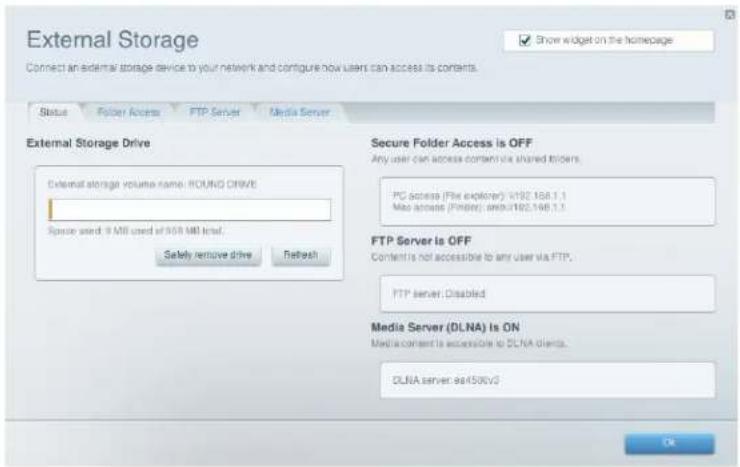Image resolution: width=740 pixels, height=467 pixels.
Task: Toggle Show widget on the homepage checkbox
Action: pyautogui.click(x=524, y=40)
